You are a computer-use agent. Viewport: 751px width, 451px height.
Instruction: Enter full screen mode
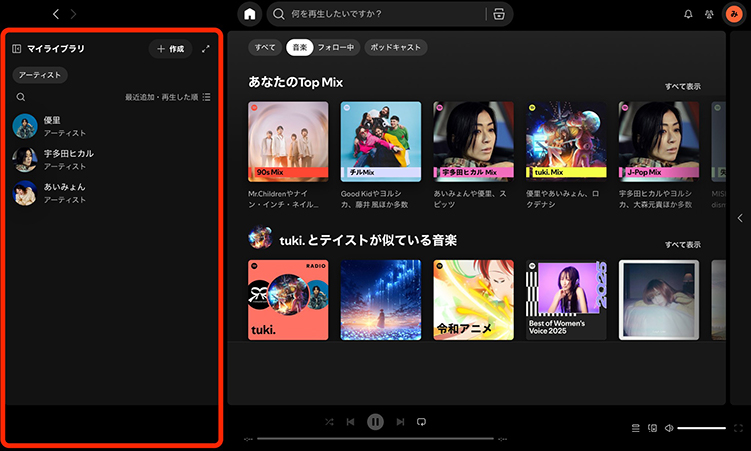(739, 428)
